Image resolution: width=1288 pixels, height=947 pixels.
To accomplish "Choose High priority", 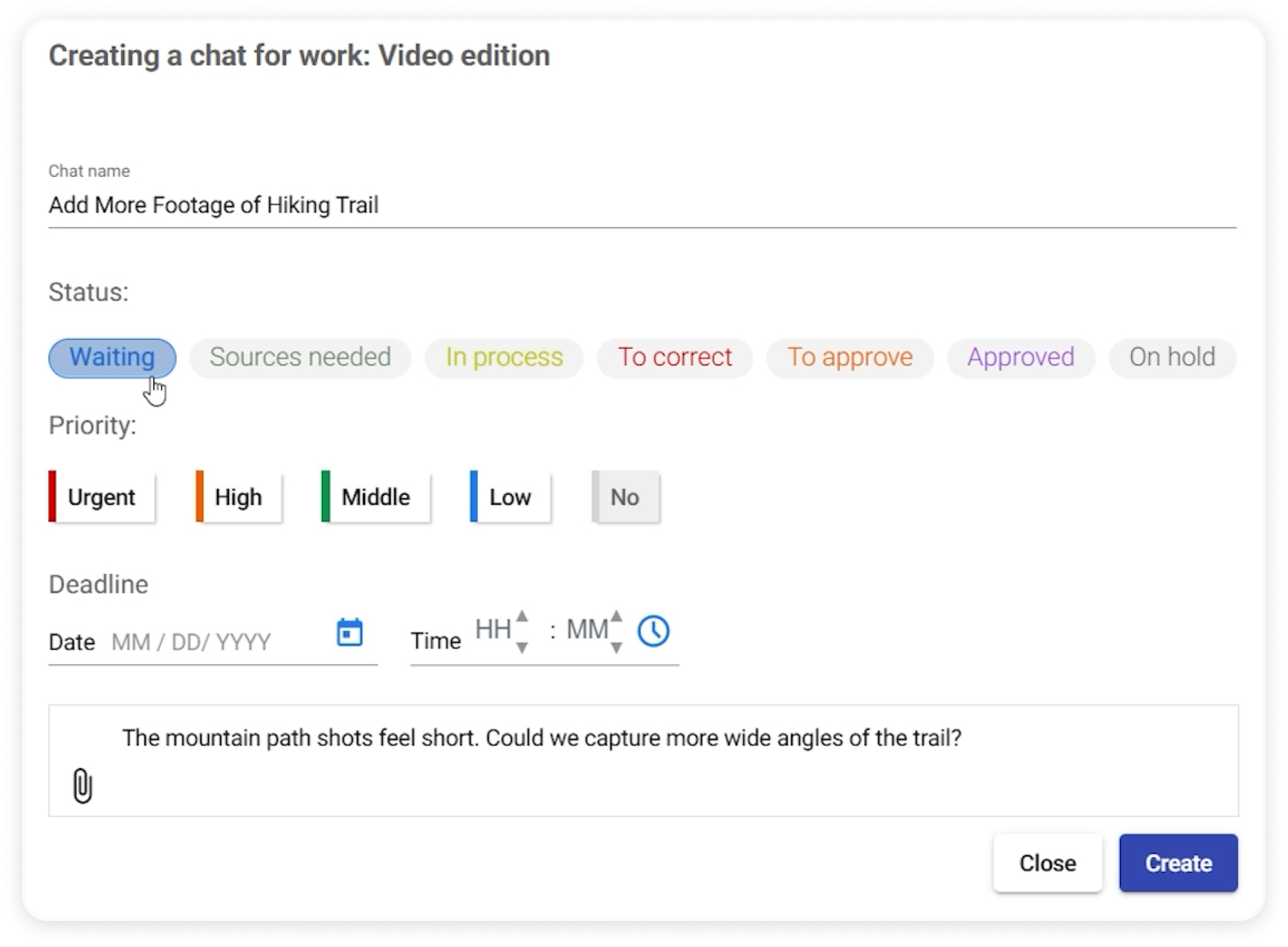I will (x=239, y=497).
